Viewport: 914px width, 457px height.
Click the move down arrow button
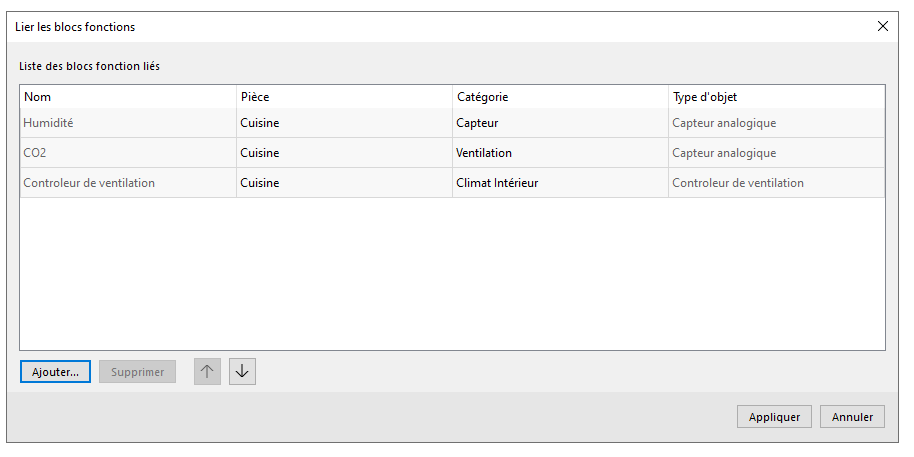point(242,371)
